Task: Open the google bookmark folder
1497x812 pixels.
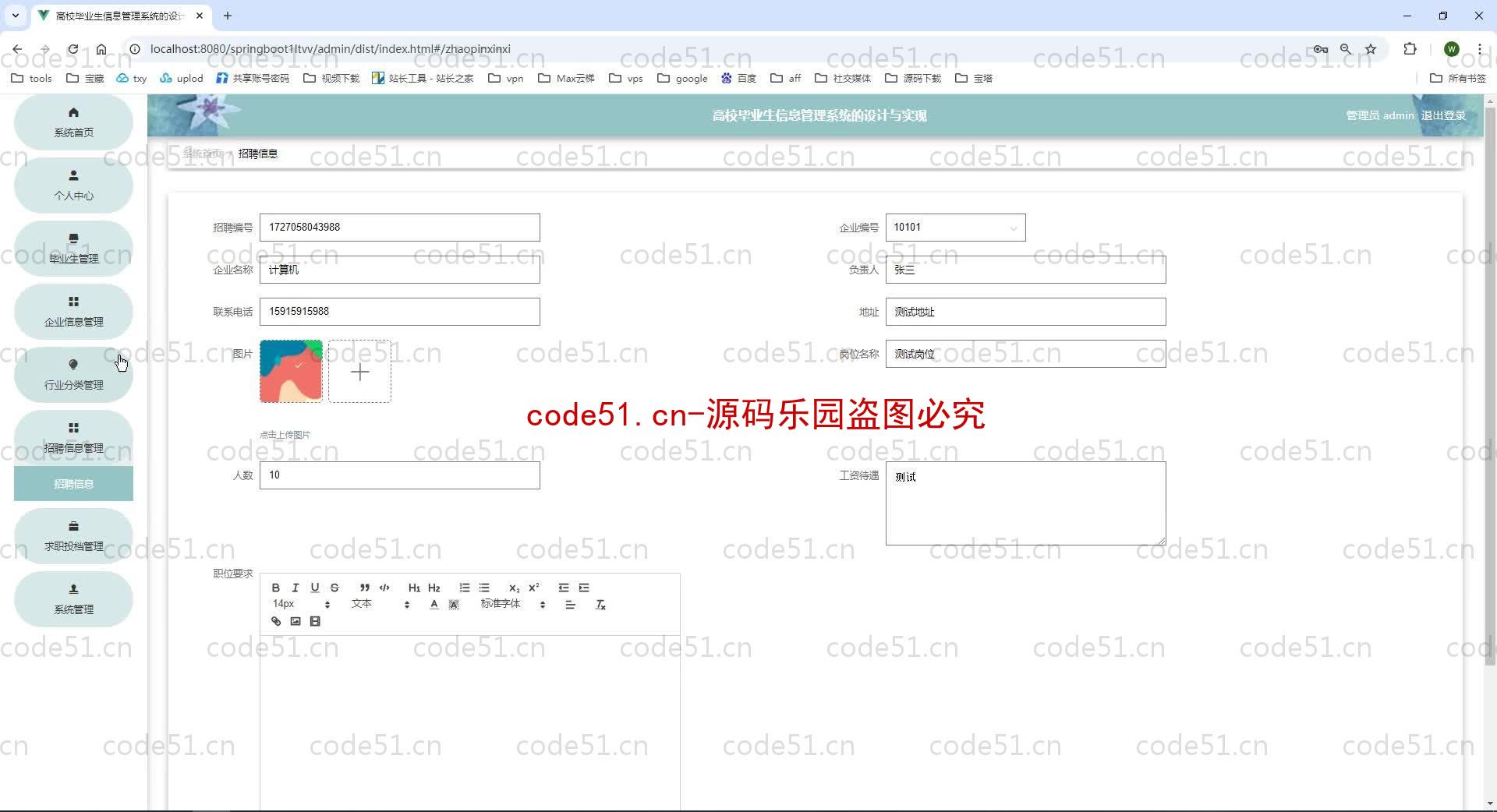Action: [x=682, y=78]
